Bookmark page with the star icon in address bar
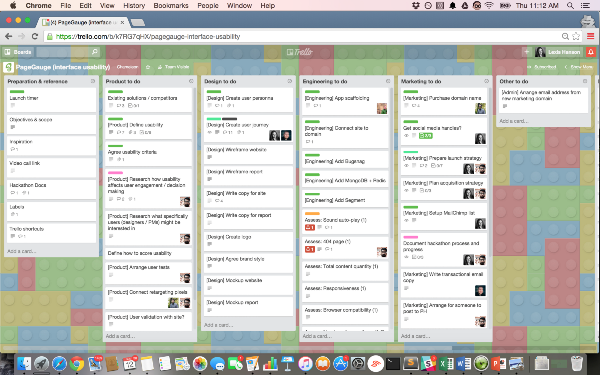The width and height of the screenshot is (600, 375). [576, 36]
